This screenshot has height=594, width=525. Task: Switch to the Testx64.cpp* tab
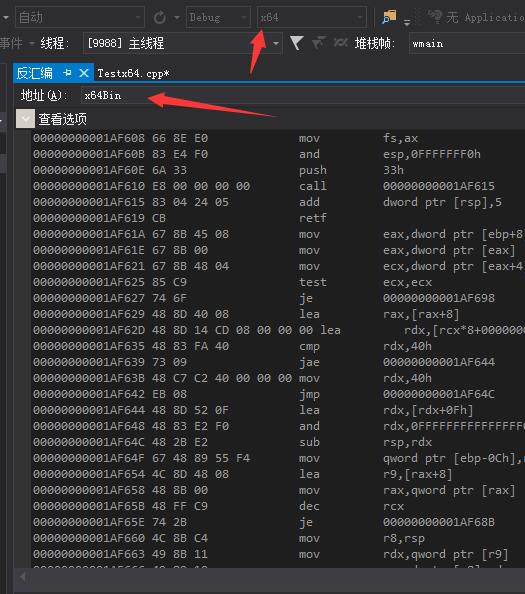tap(133, 73)
